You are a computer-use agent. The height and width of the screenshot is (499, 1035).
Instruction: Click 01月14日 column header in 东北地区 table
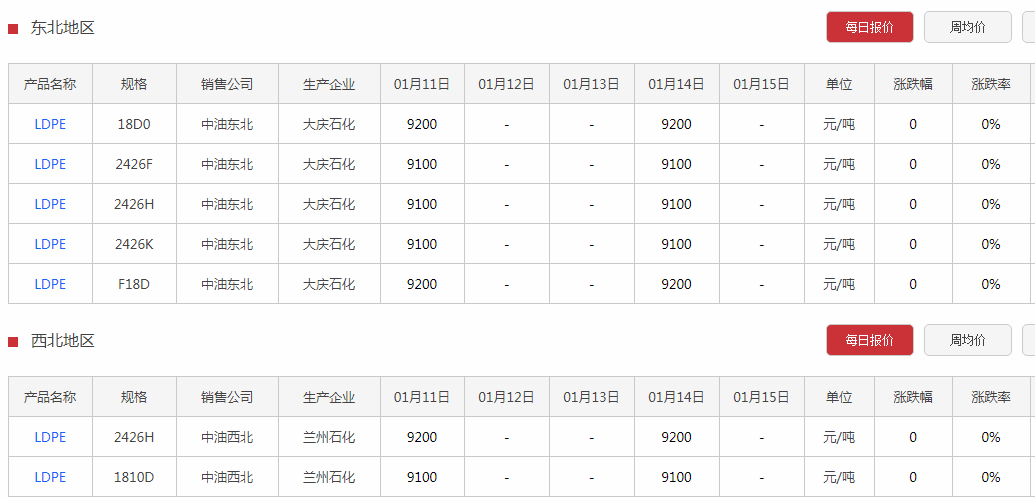676,84
